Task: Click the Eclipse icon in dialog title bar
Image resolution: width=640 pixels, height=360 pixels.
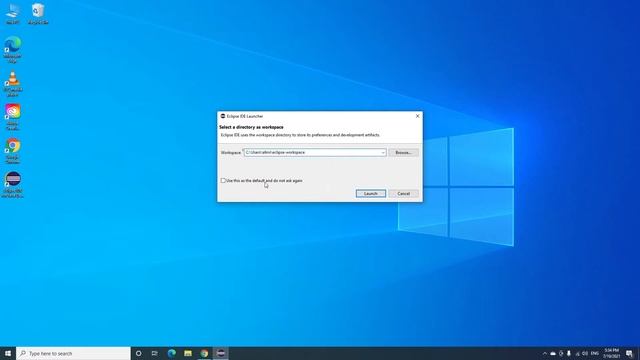Action: 223,116
